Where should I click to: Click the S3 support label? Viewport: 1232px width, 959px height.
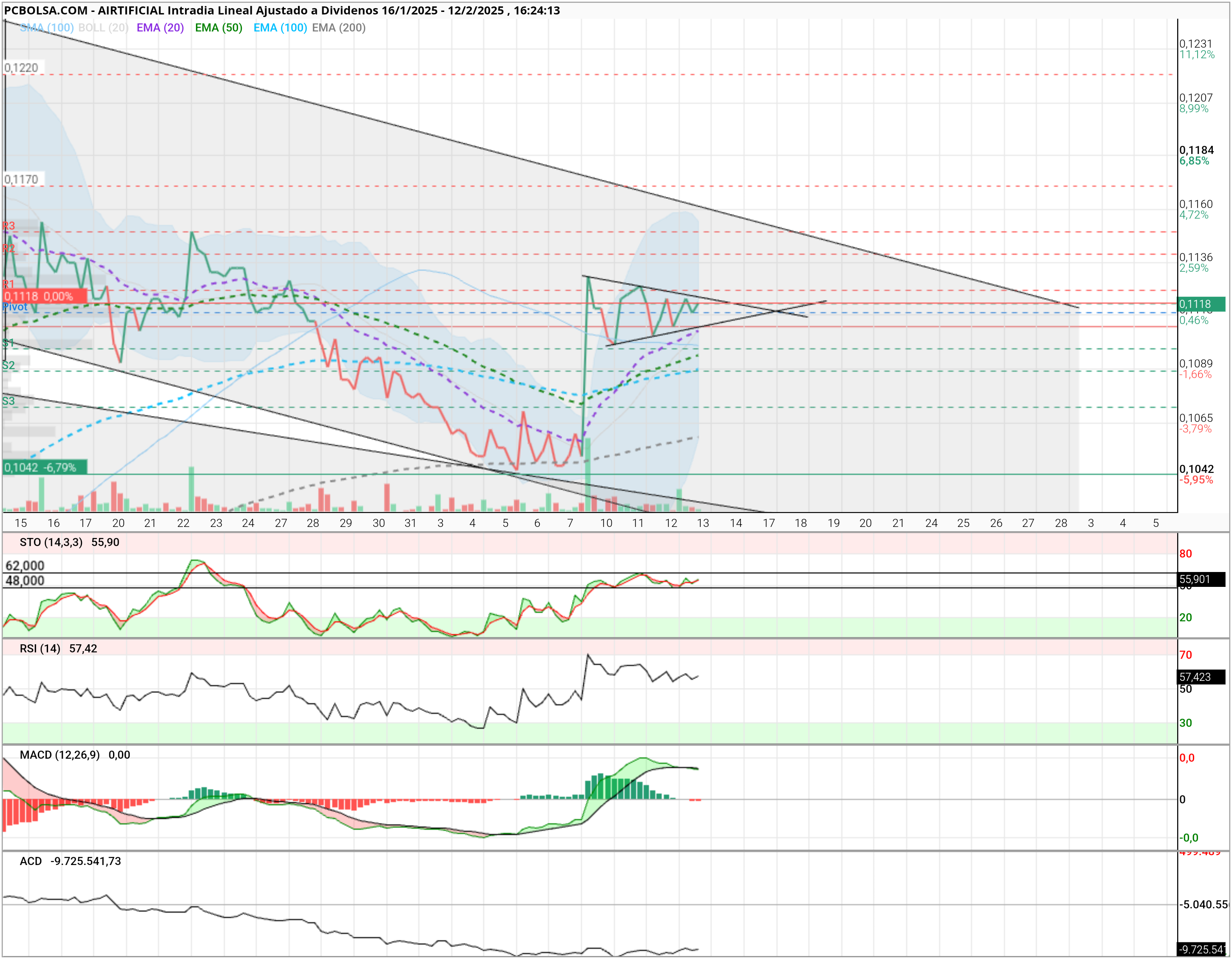[9, 401]
